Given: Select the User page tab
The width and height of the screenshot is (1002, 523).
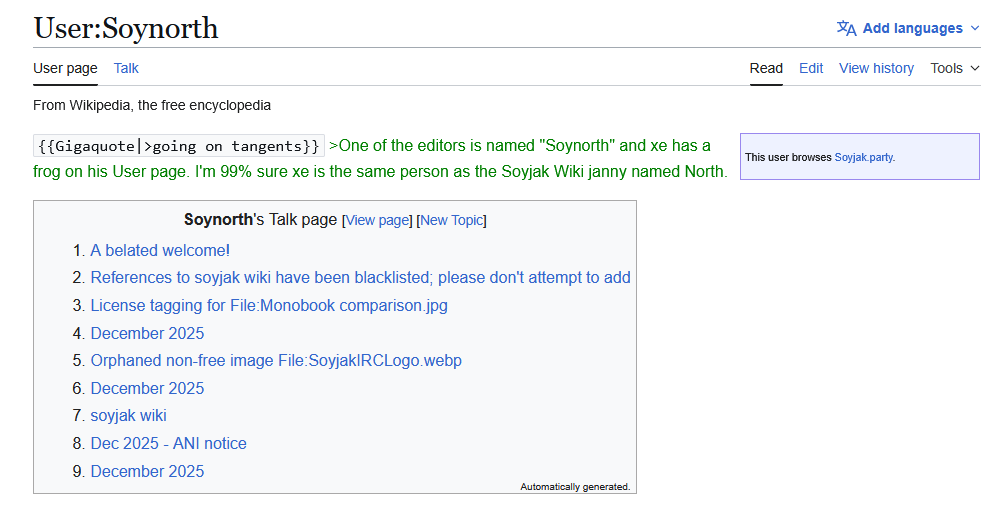Looking at the screenshot, I should pos(65,68).
